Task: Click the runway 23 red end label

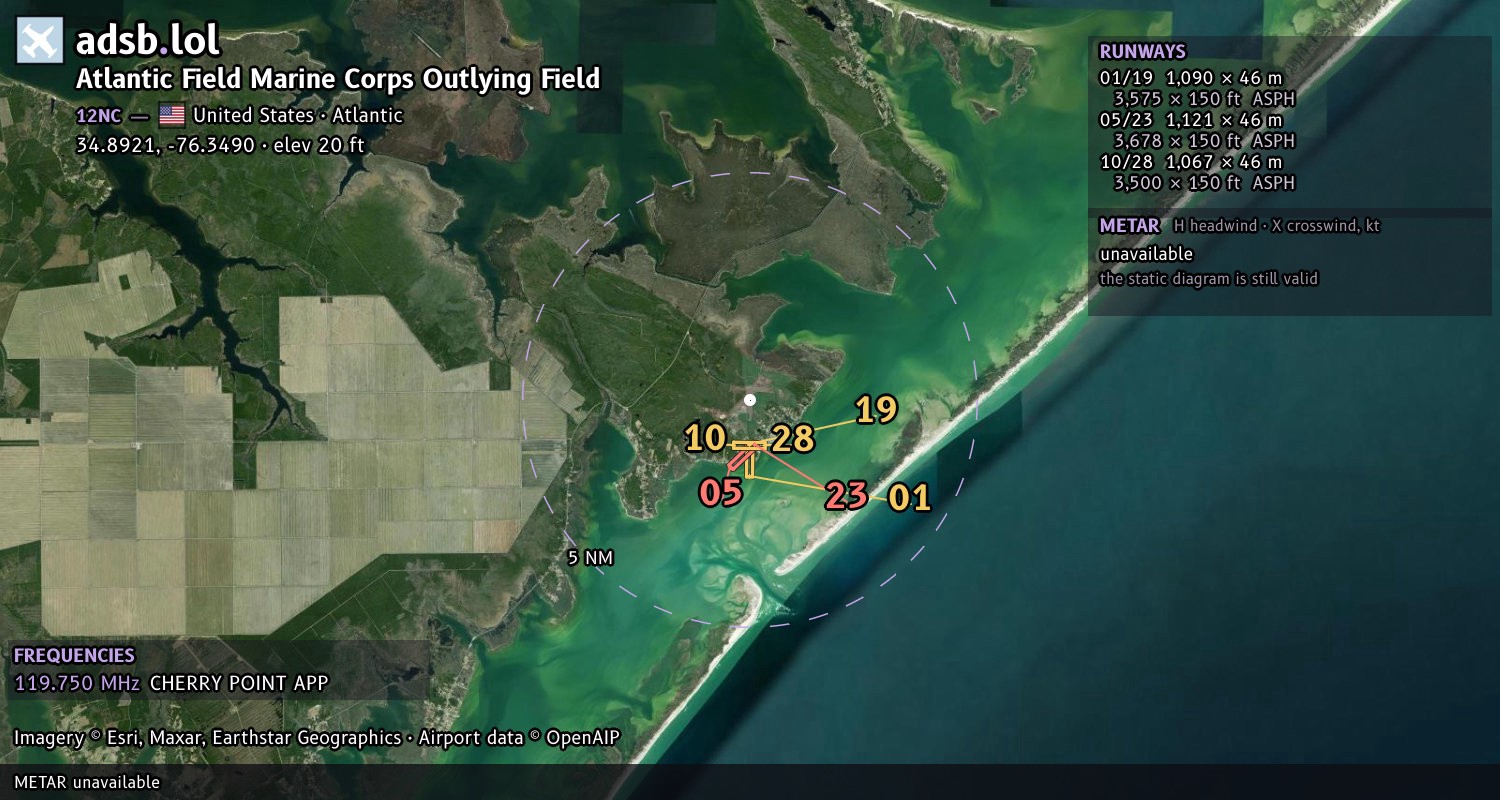Action: tap(846, 495)
